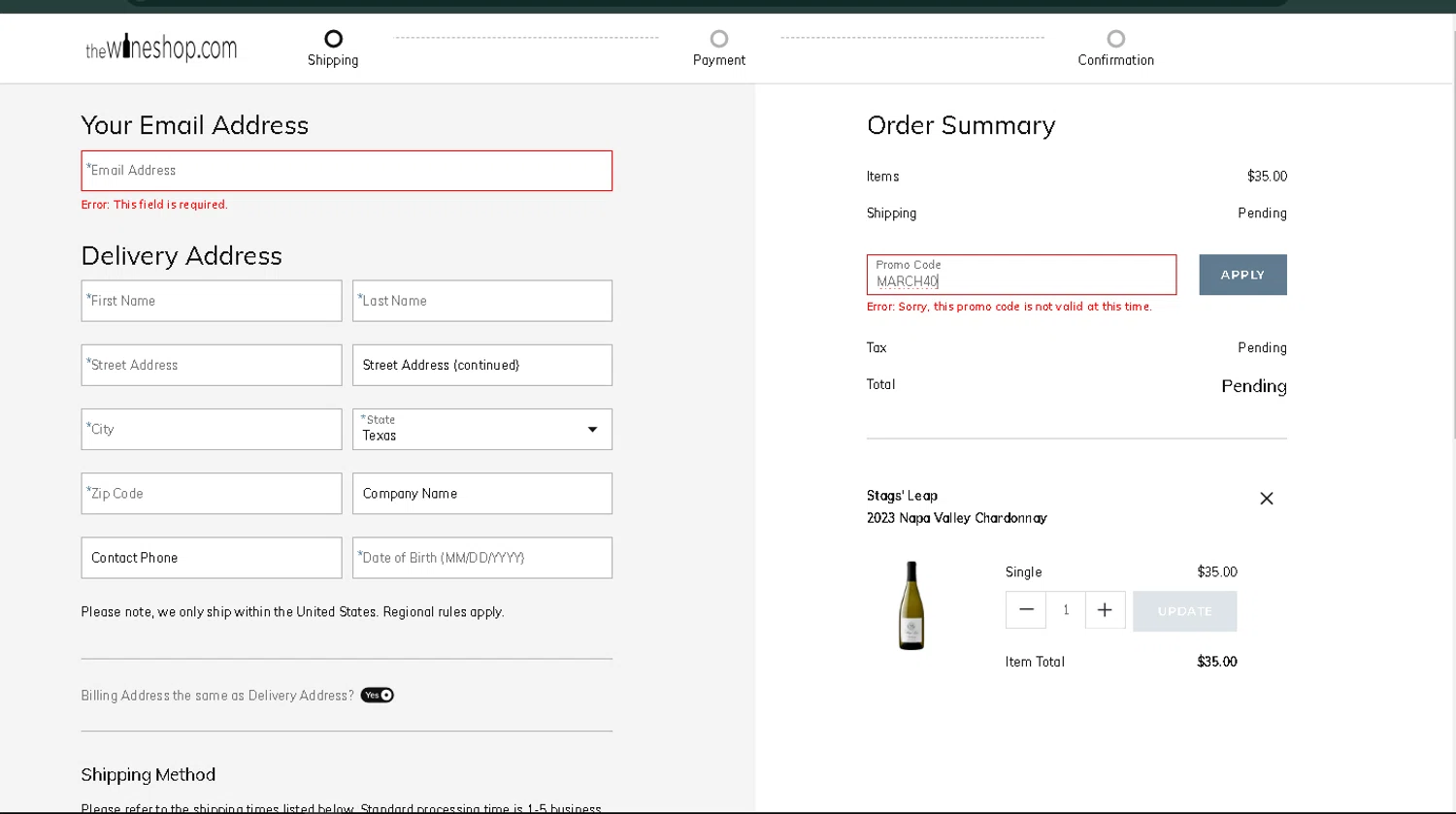Click 2023 Napa Valley Chardonnay text
The height and width of the screenshot is (814, 1456).
957,518
